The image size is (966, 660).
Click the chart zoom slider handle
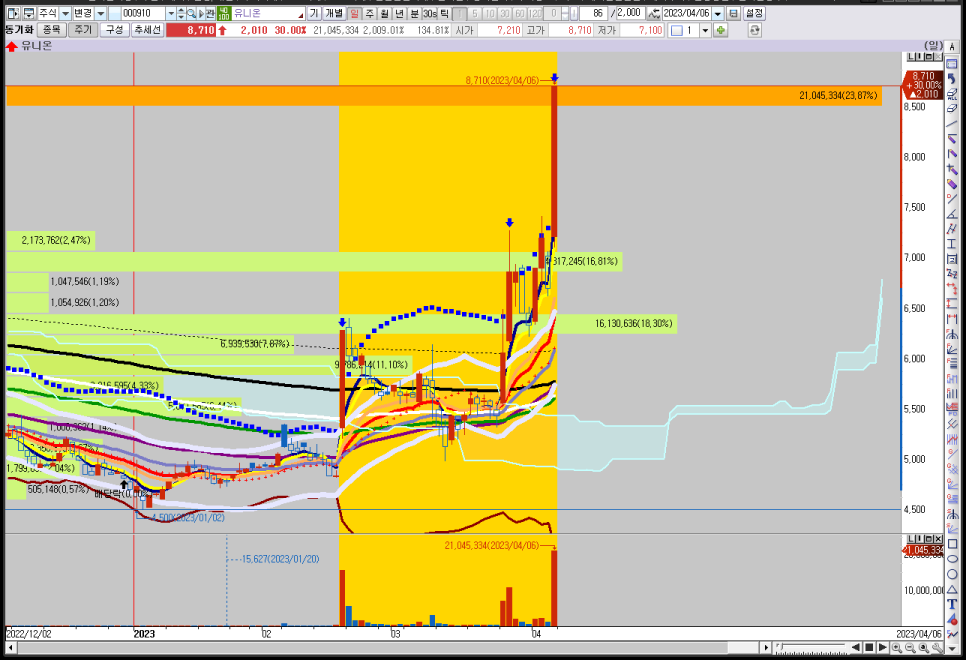click(781, 646)
